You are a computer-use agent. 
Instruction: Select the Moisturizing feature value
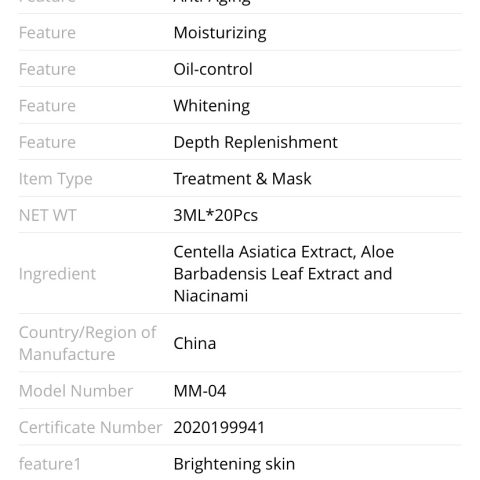[x=220, y=33]
